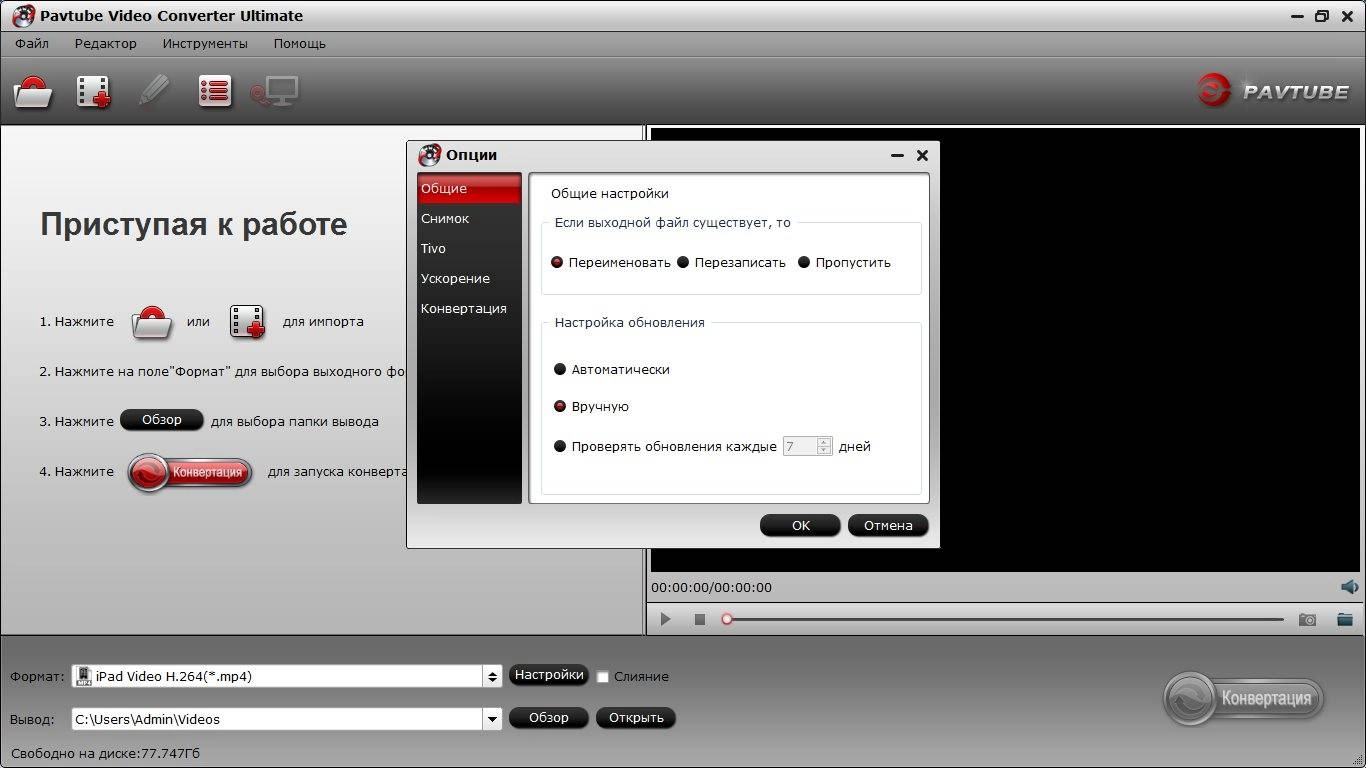Click the monitor search toolbar icon
Image resolution: width=1366 pixels, height=768 pixels.
[x=275, y=92]
